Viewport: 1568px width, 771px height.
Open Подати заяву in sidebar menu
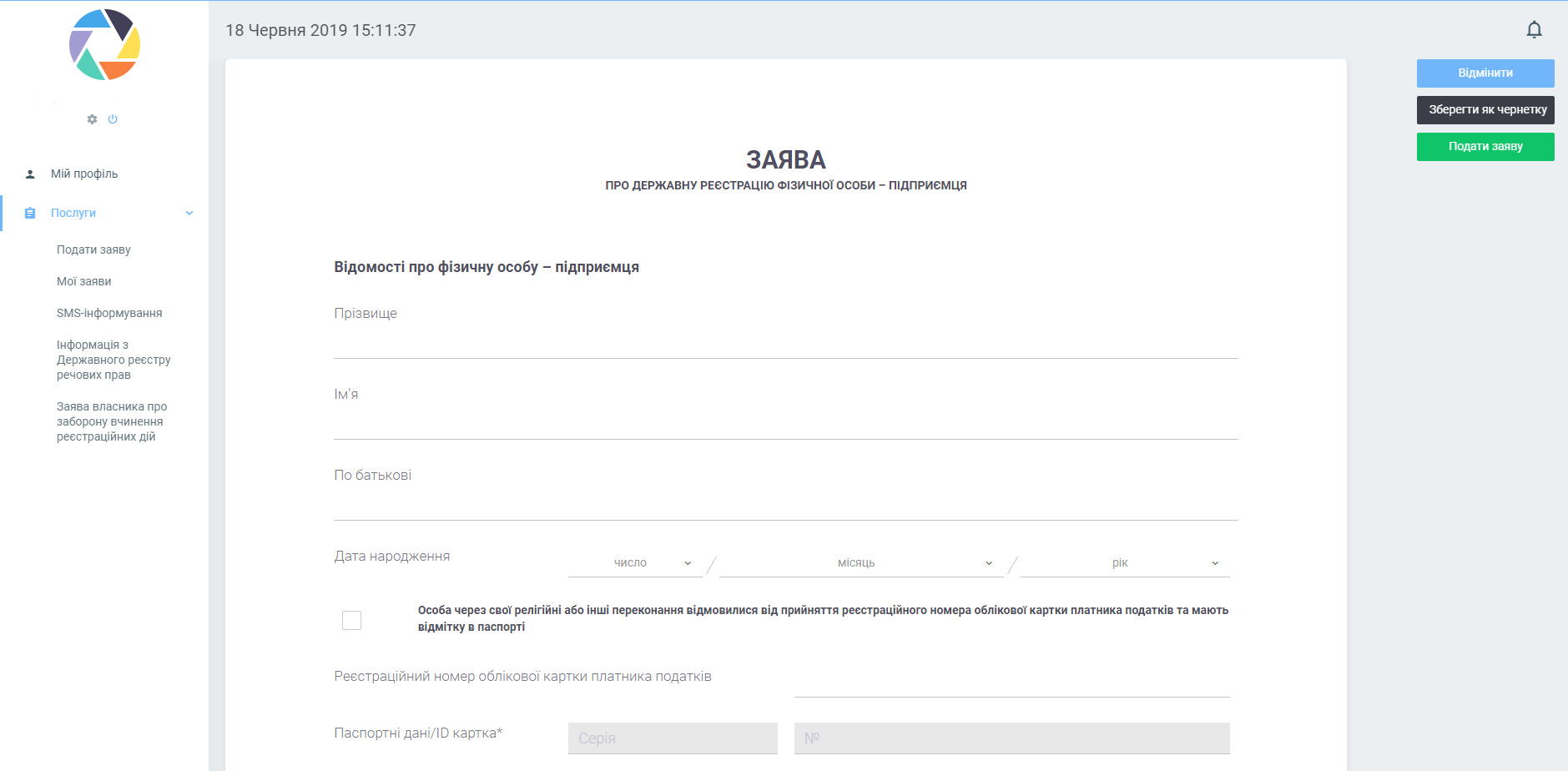93,249
